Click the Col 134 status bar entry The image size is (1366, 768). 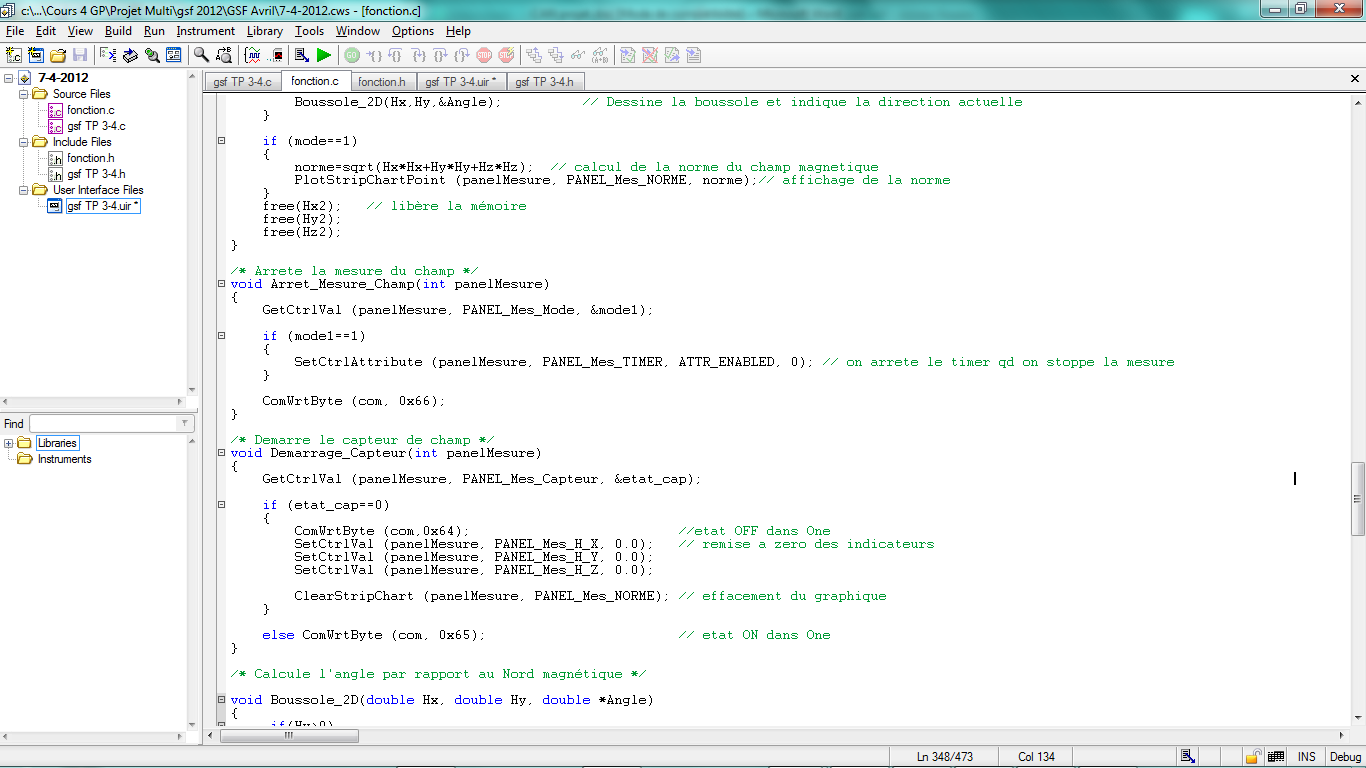[1037, 757]
